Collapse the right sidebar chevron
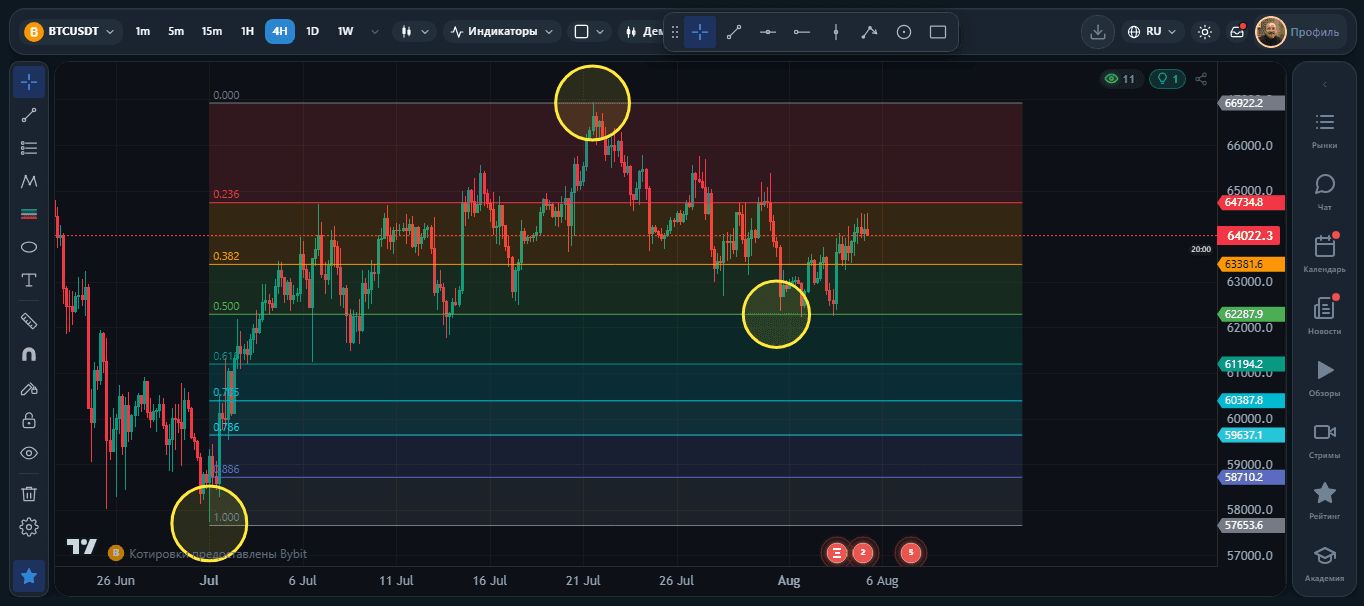Screen dimensions: 1364x606 [1325, 84]
